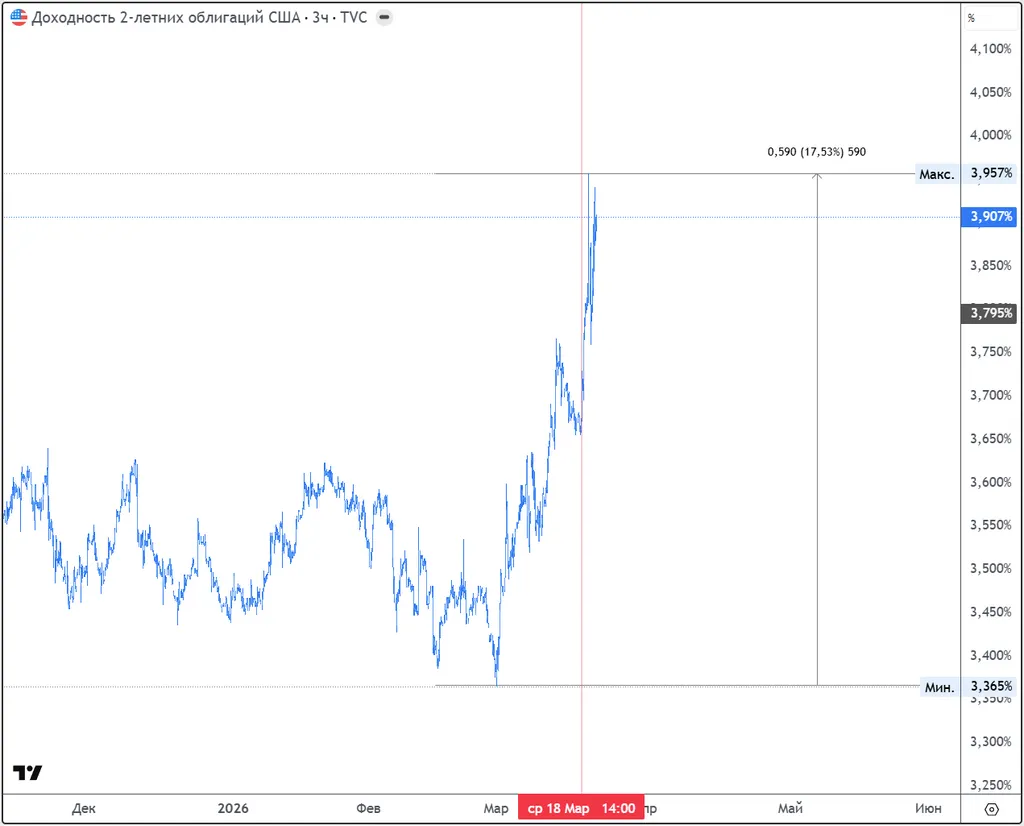Click the gray 3,795% crosshair price label
The image size is (1024, 826).
point(988,314)
